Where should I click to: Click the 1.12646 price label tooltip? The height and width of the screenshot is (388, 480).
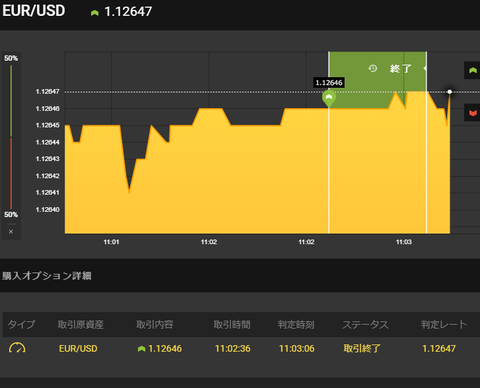click(x=329, y=83)
